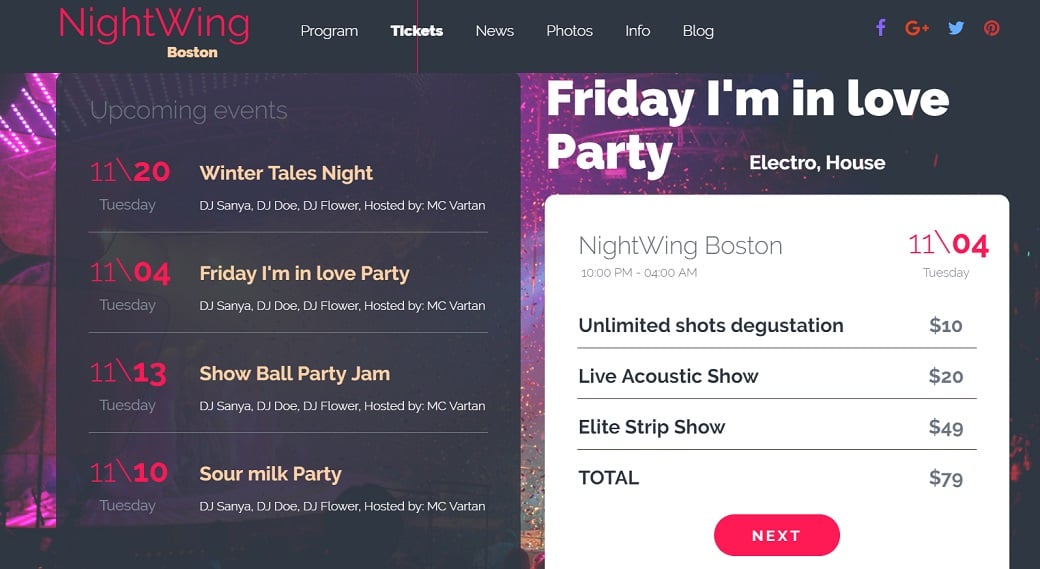The width and height of the screenshot is (1040, 569).
Task: Click the Elite Strip Show item
Action: (x=651, y=427)
